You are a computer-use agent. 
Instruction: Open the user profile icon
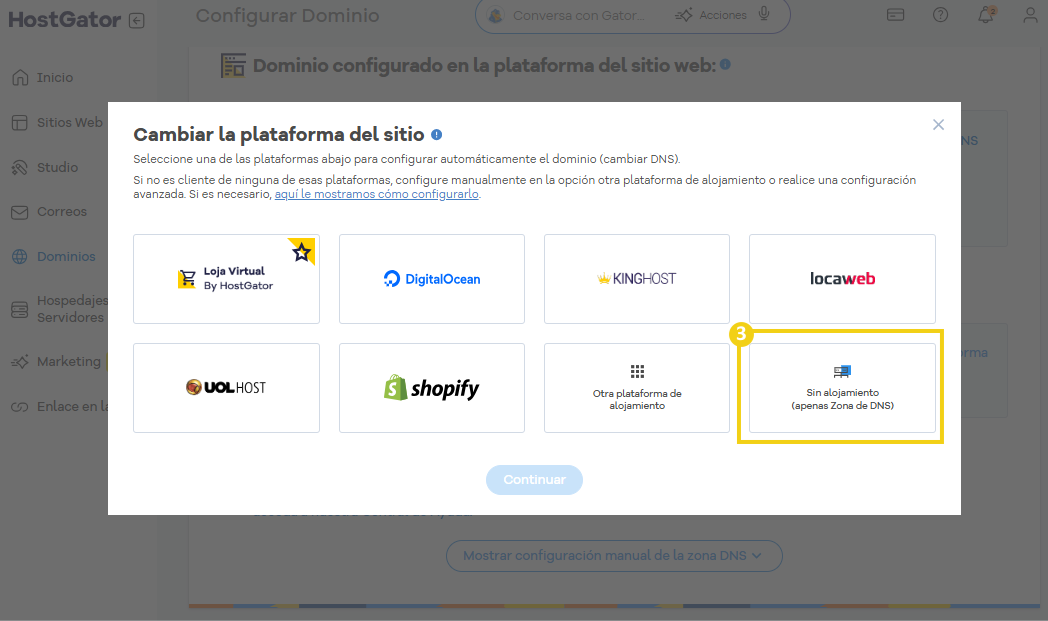(x=1031, y=15)
